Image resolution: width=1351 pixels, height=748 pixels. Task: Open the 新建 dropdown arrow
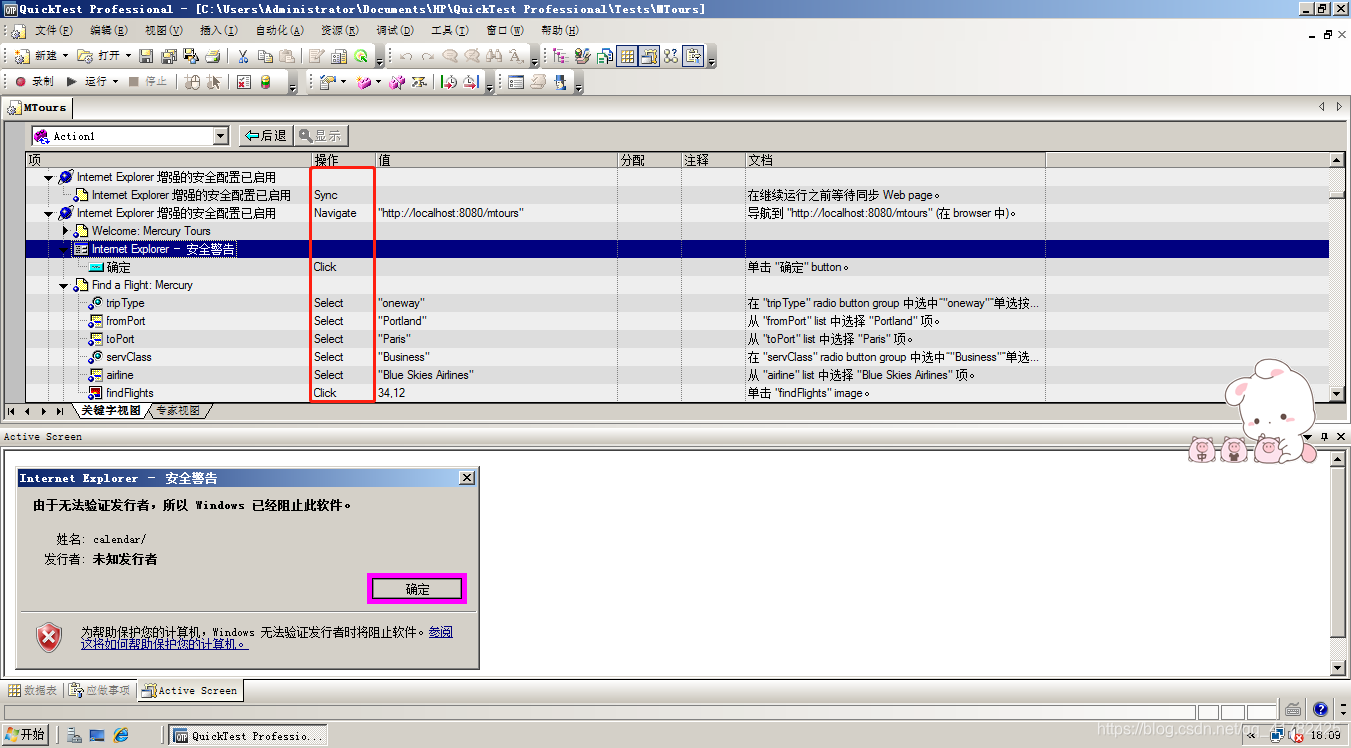click(x=66, y=56)
